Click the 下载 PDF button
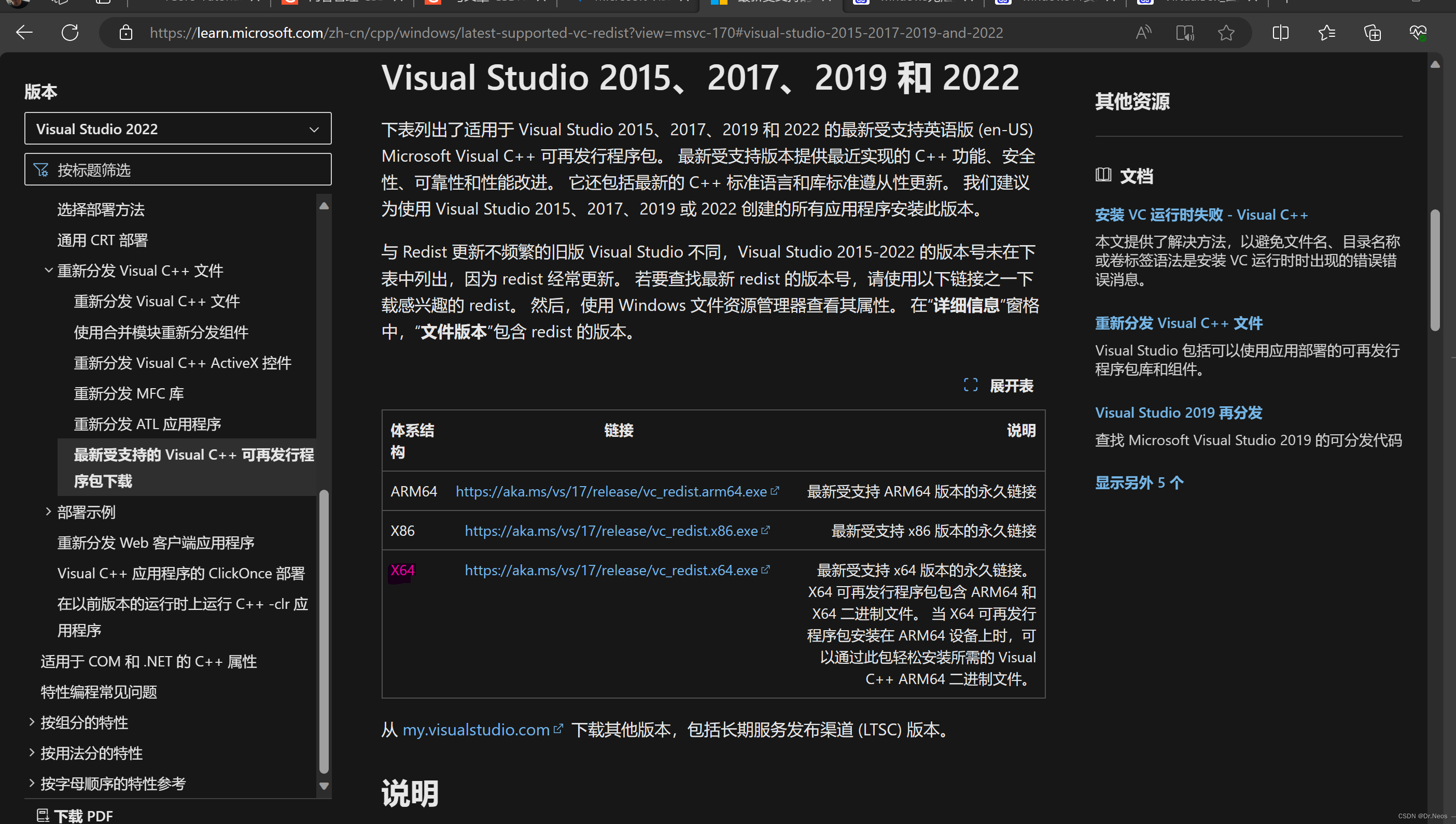Screen dimensions: 1456x824 [x=75, y=816]
